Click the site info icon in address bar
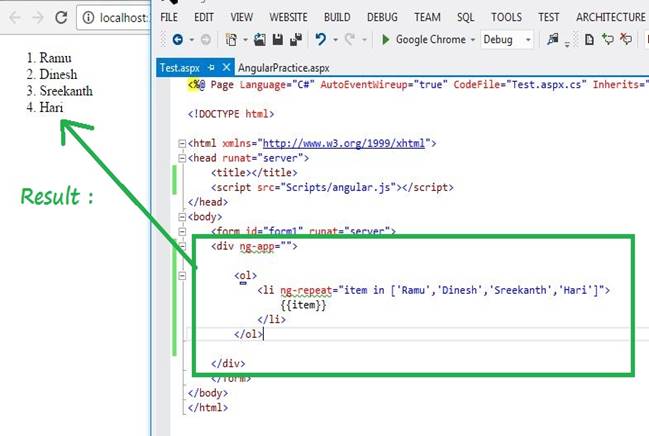Image resolution: width=649 pixels, height=436 pixels. click(x=88, y=17)
